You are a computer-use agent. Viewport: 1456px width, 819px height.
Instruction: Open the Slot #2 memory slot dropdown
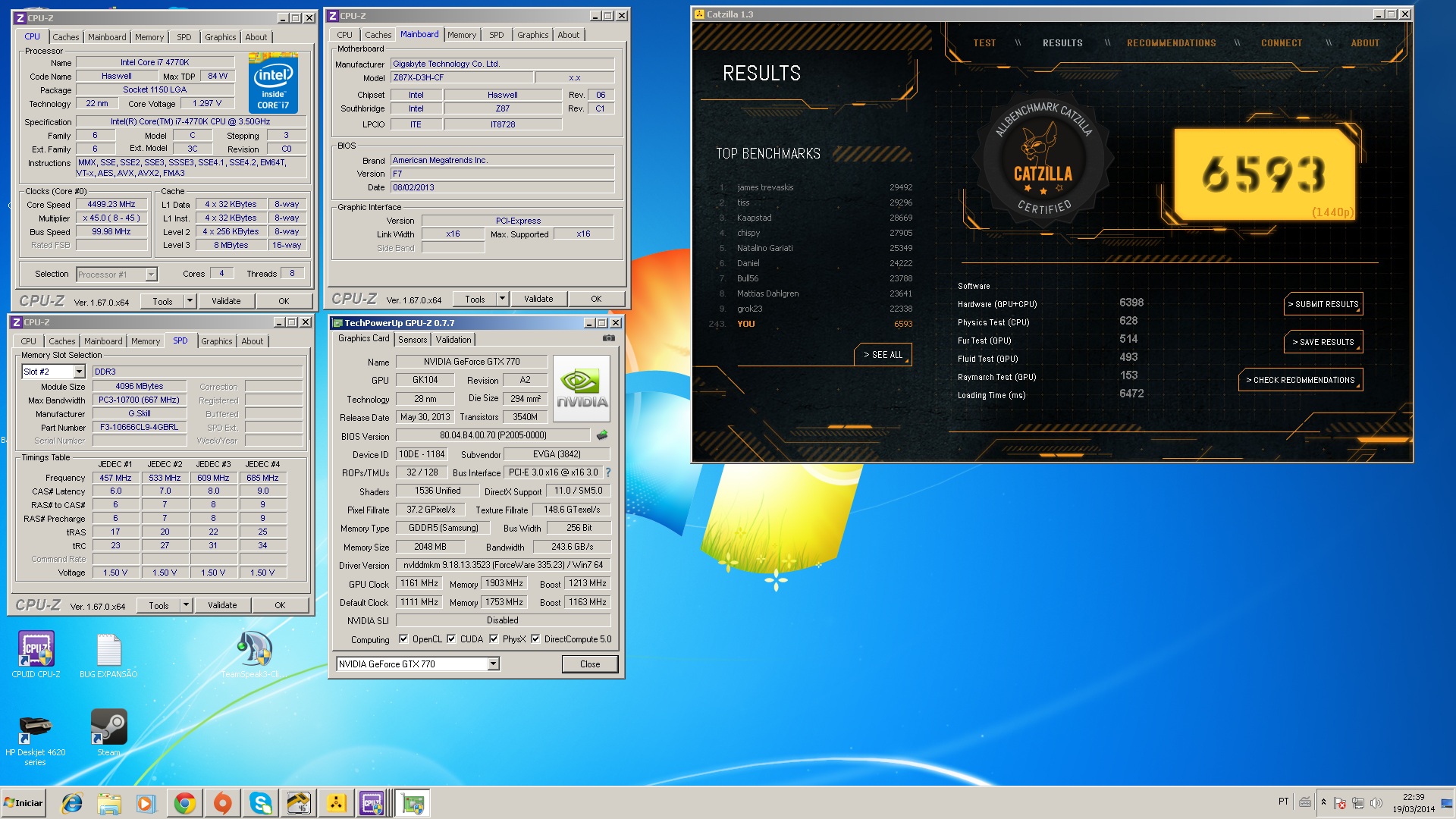79,372
